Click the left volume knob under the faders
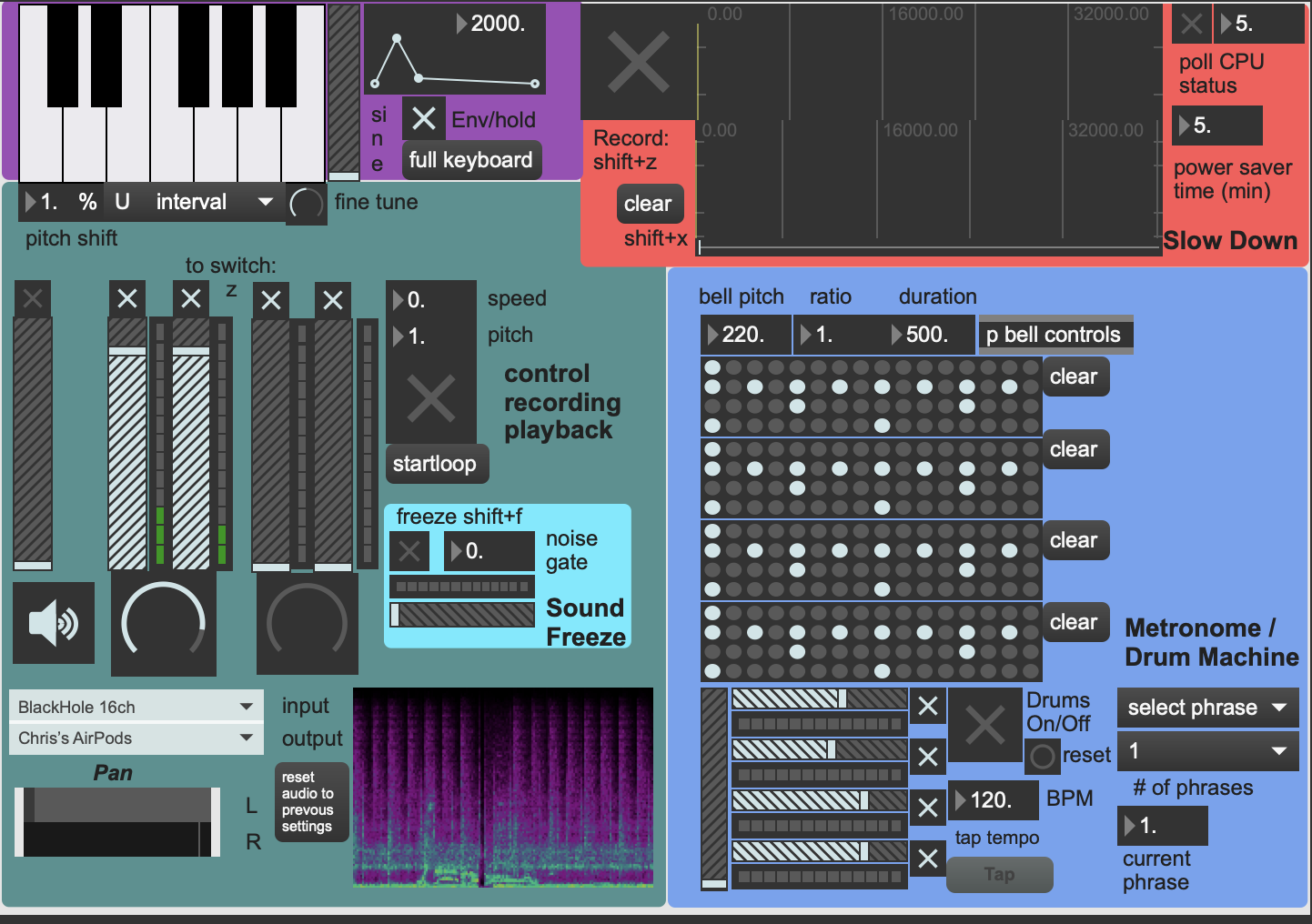This screenshot has width=1312, height=924. 164,624
